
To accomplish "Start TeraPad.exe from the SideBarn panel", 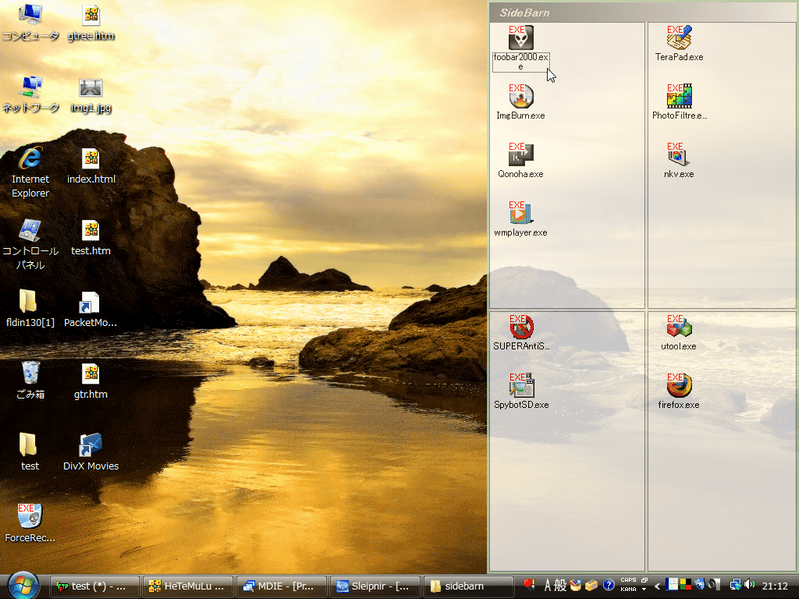I will pyautogui.click(x=679, y=38).
